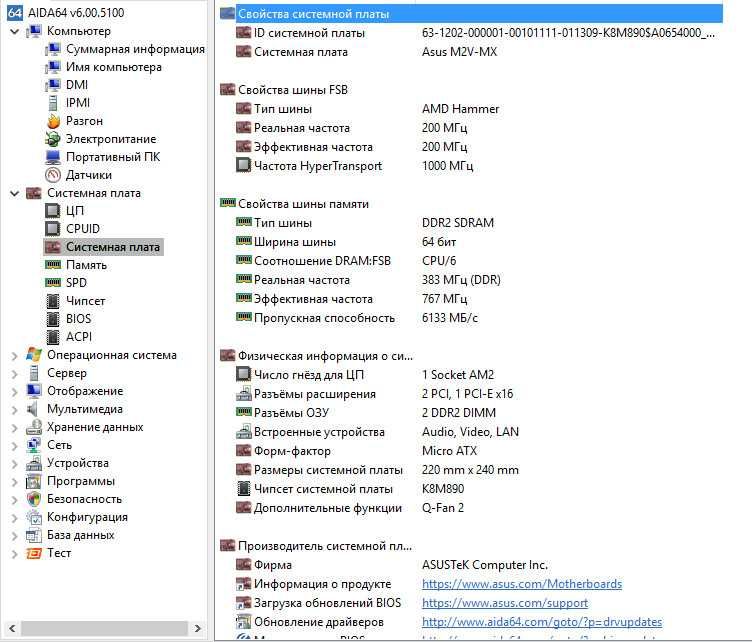Expand the Тест branch
752x642 pixels.
[15, 554]
